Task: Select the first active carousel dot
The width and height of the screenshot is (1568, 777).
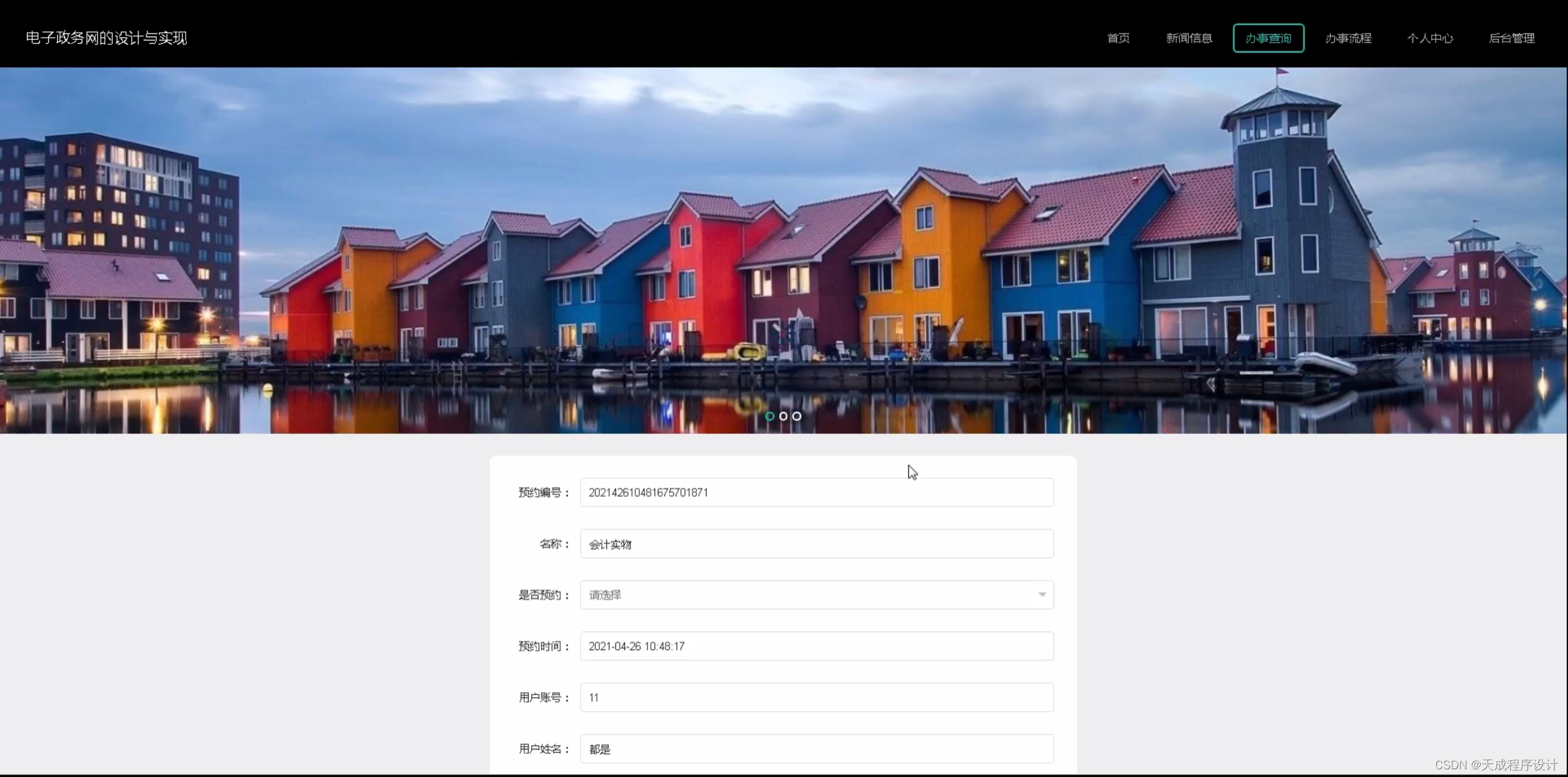Action: pos(770,416)
